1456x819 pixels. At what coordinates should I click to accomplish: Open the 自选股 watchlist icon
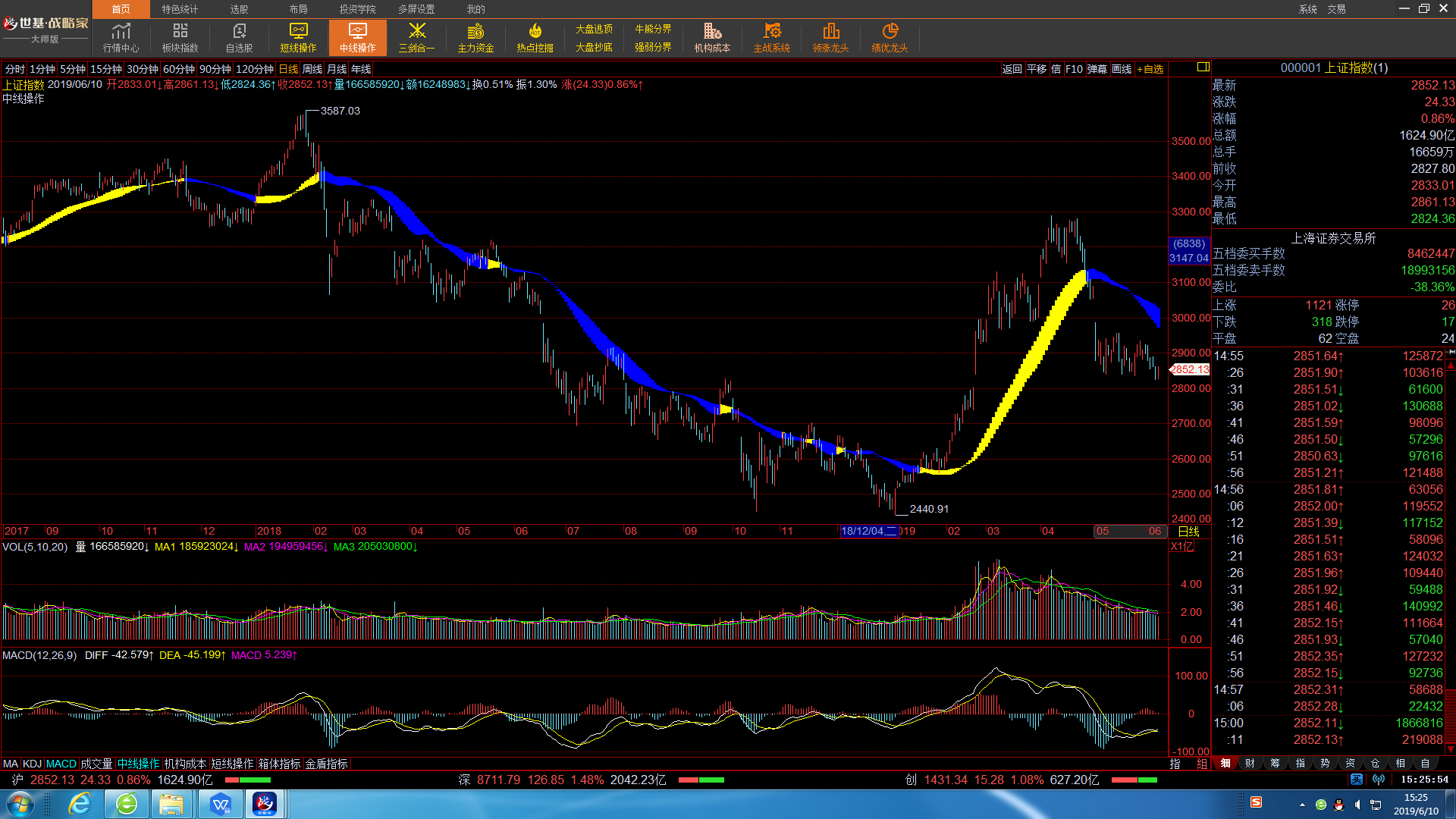tap(240, 38)
